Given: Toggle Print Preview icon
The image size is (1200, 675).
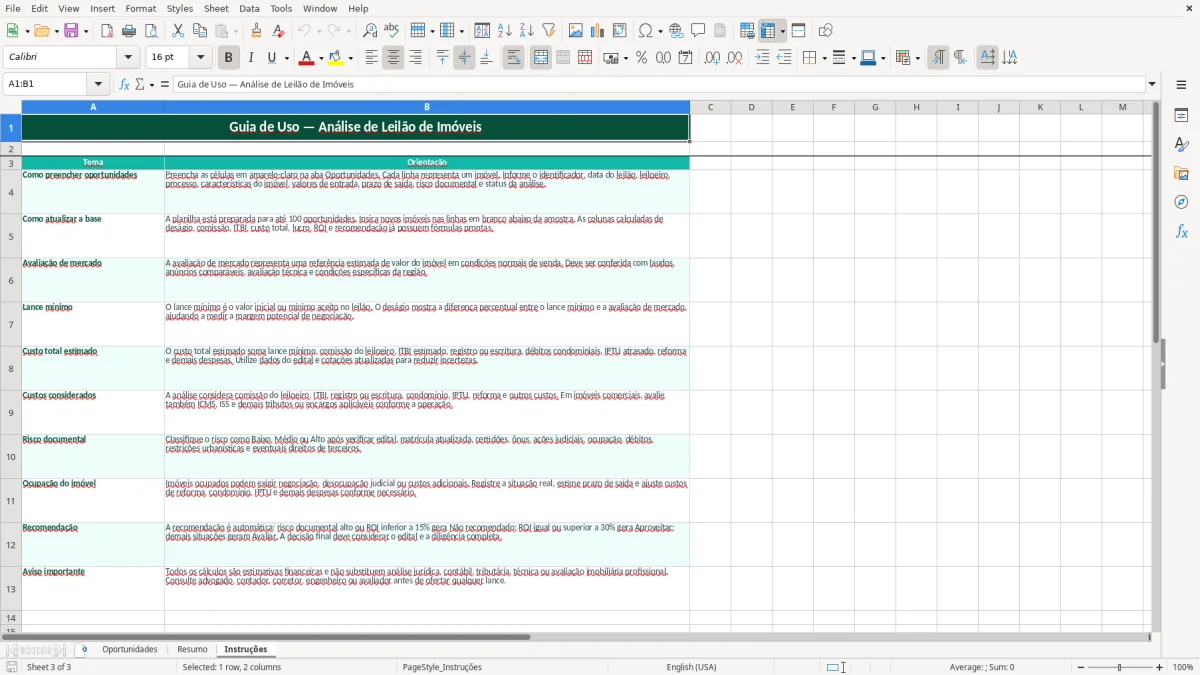Looking at the screenshot, I should 150,31.
